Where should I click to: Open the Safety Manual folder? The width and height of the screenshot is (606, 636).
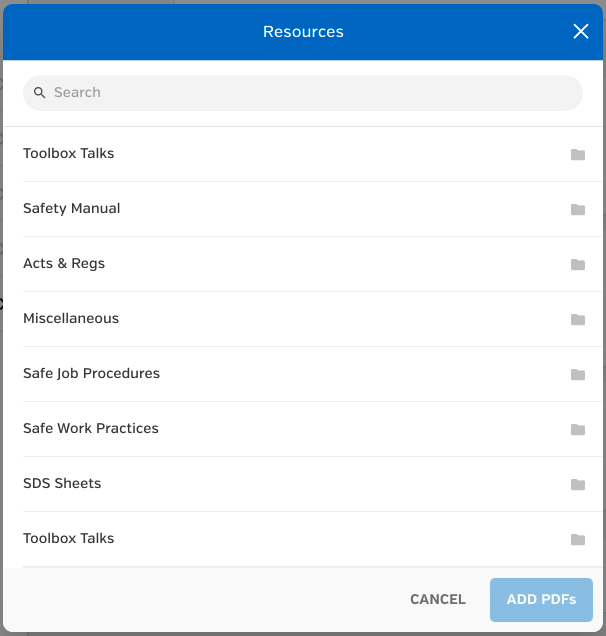tap(312, 209)
